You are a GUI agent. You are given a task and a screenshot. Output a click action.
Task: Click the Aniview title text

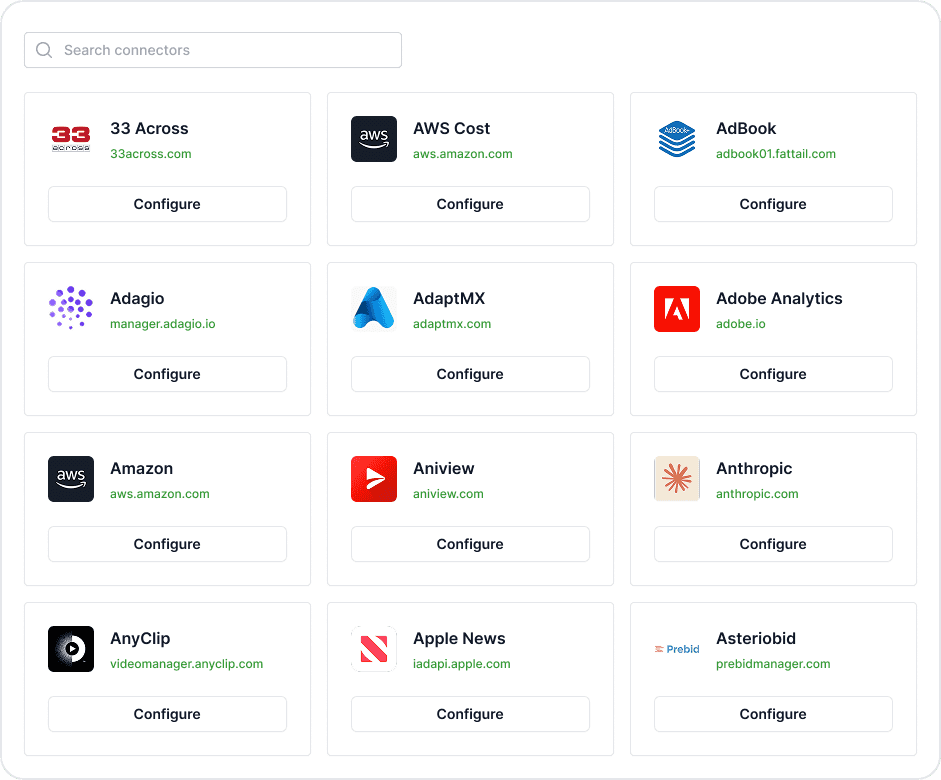click(443, 469)
